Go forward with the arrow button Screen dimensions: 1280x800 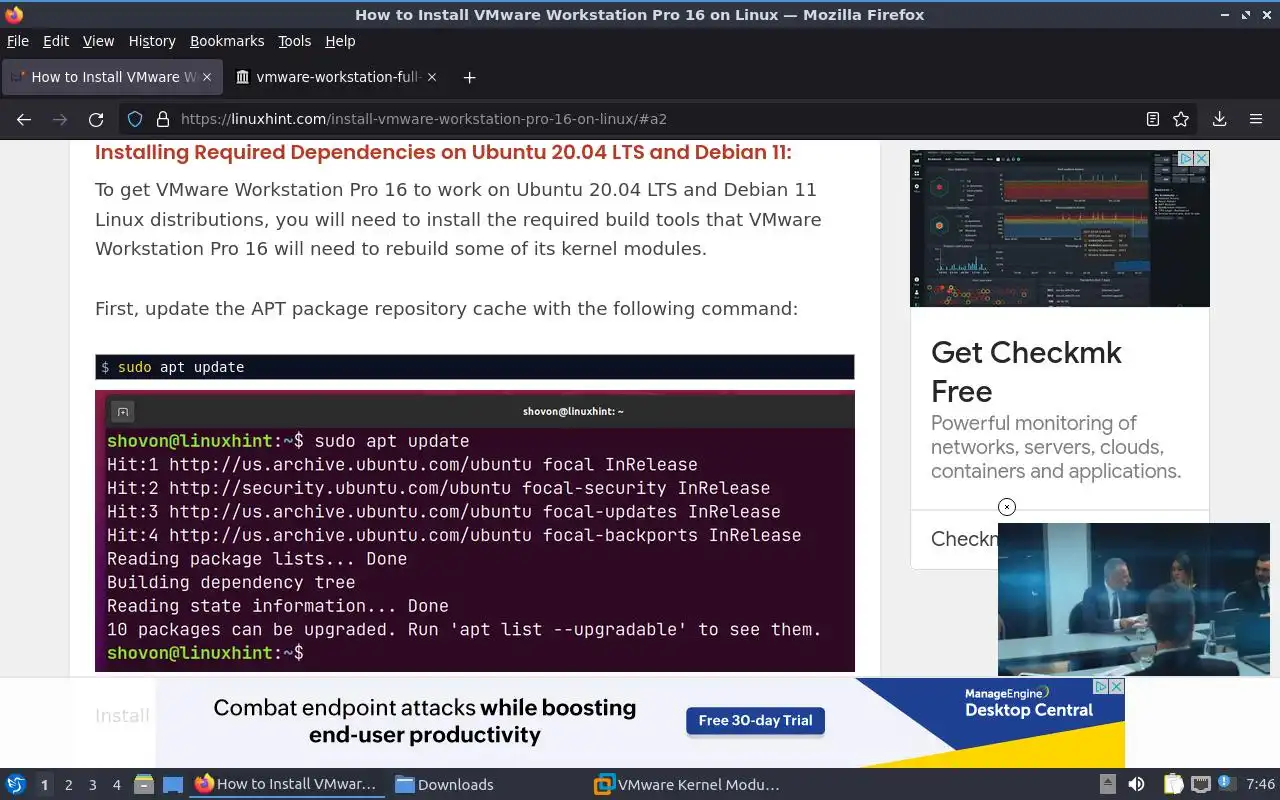pyautogui.click(x=60, y=119)
